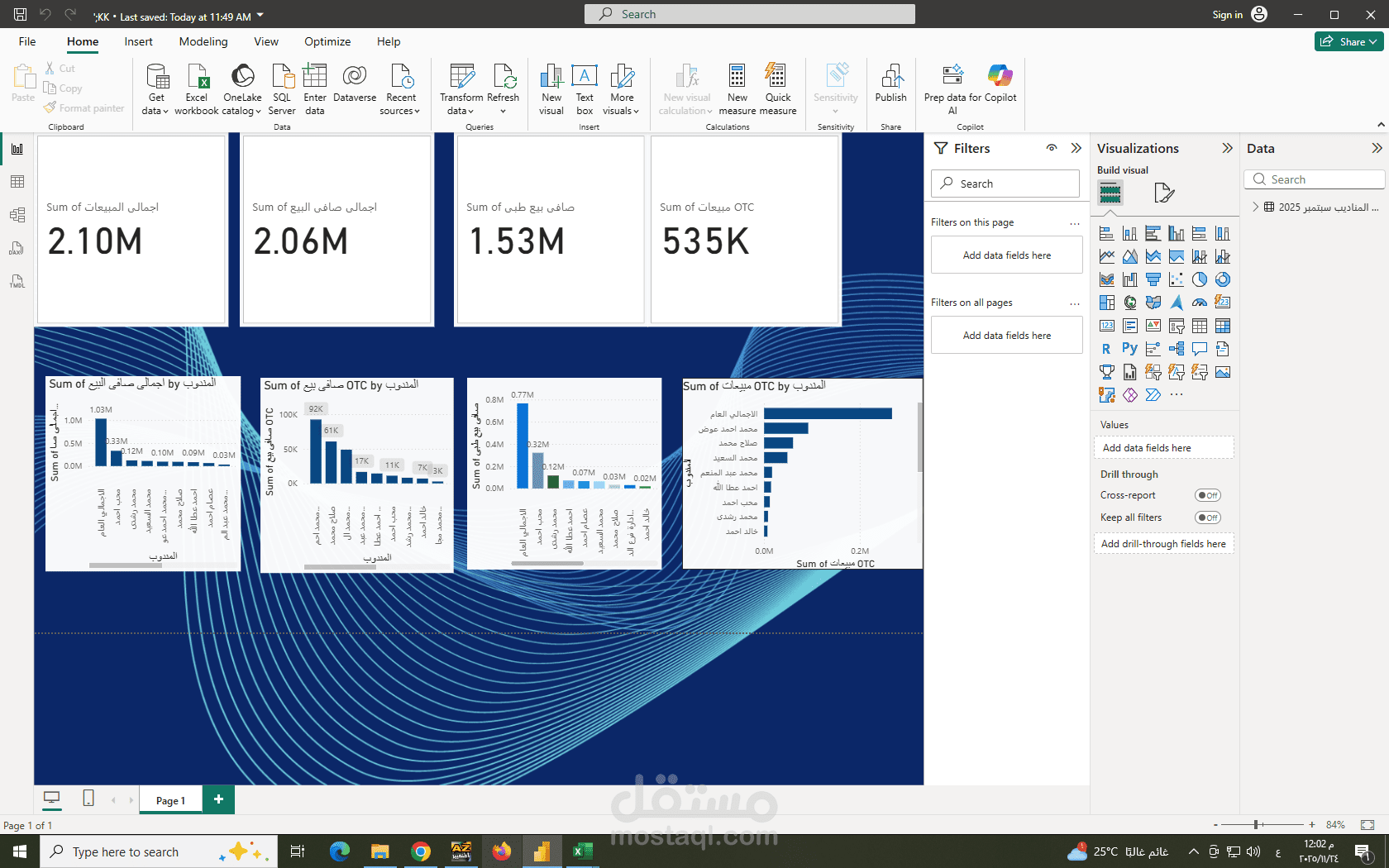
Task: Choose the Line chart visual
Action: point(1106,257)
